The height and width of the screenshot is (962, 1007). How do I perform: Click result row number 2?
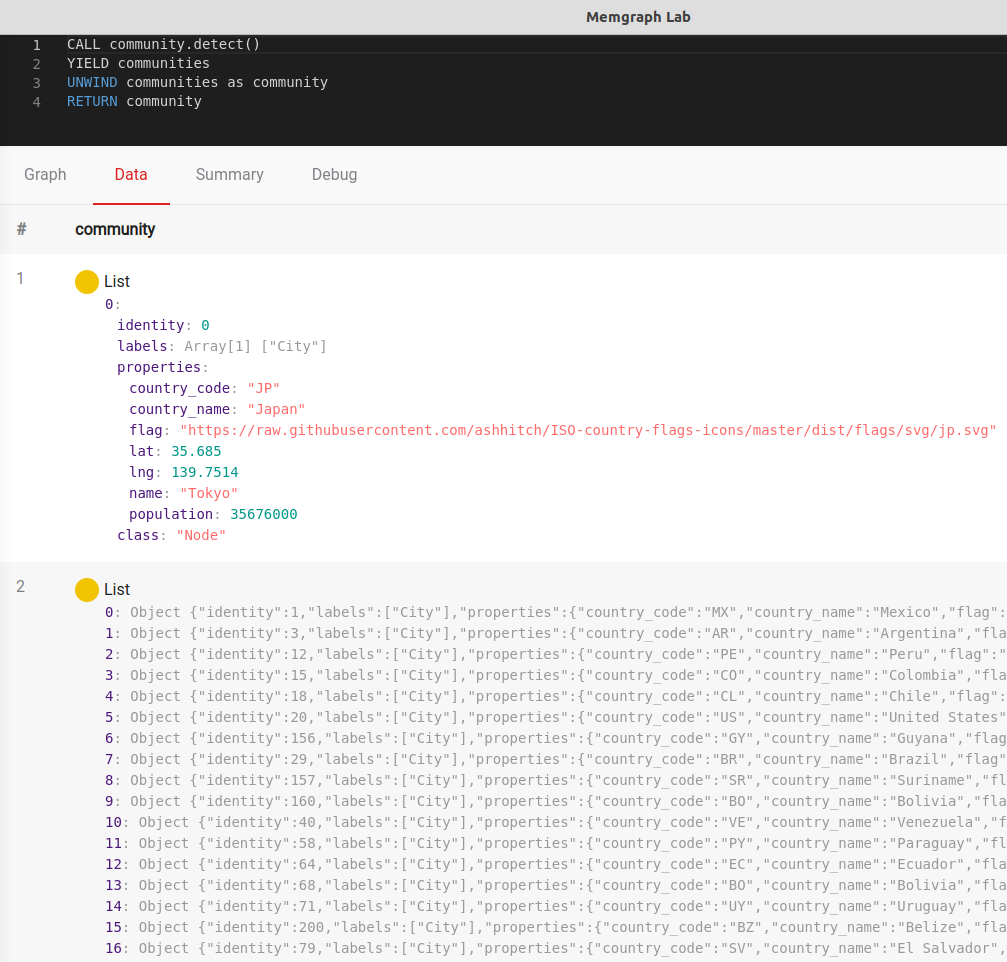click(x=21, y=586)
